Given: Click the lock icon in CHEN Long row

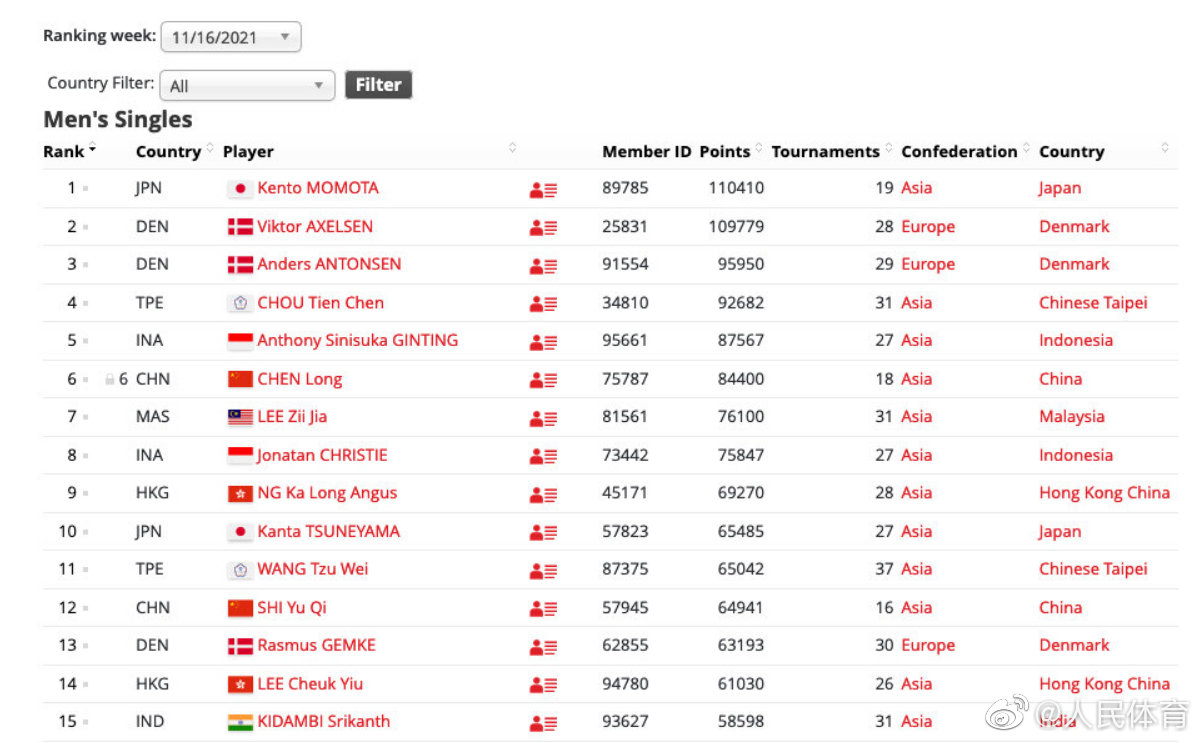Looking at the screenshot, I should click(110, 380).
